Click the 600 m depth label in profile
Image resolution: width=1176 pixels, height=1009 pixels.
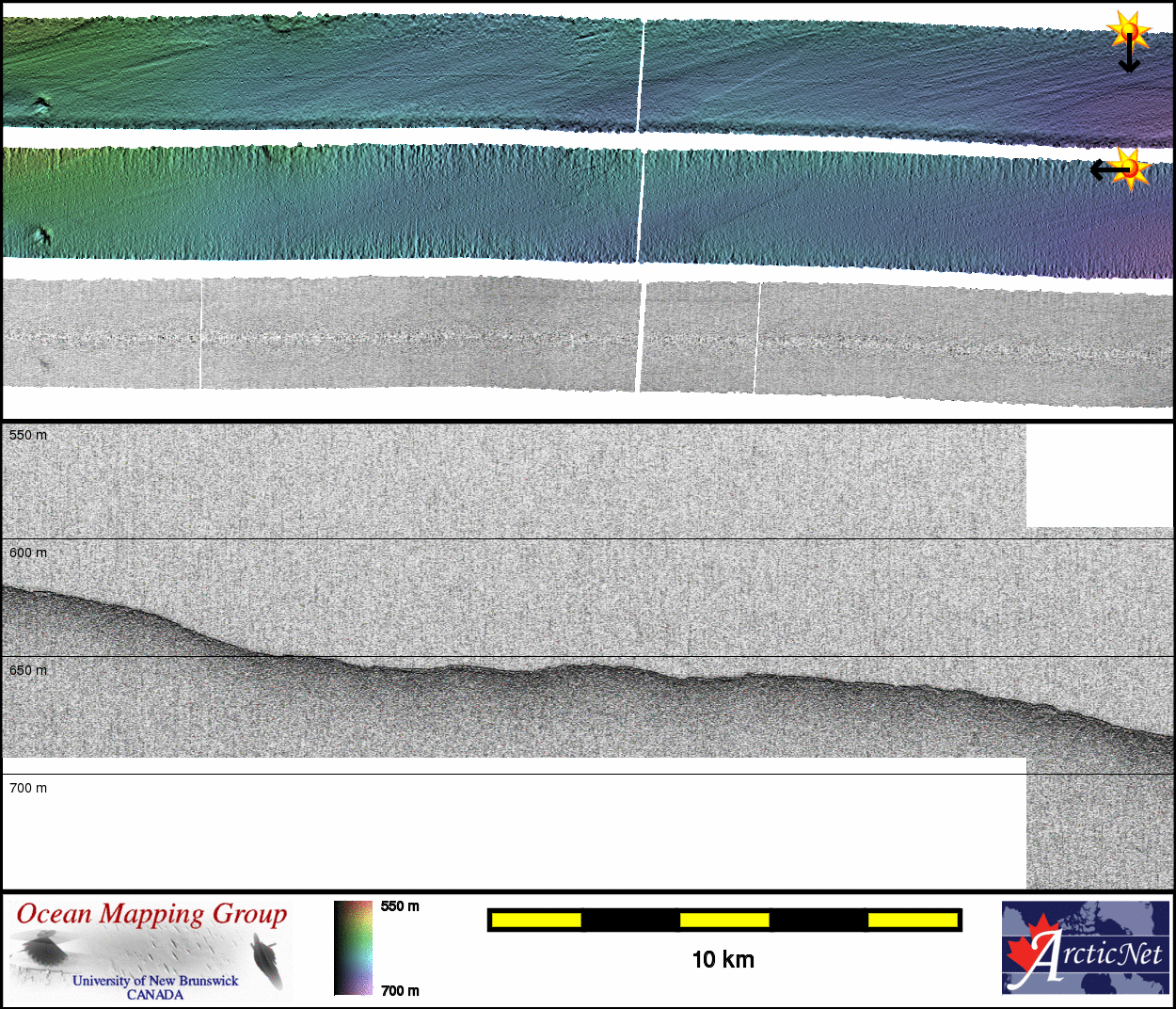click(28, 553)
